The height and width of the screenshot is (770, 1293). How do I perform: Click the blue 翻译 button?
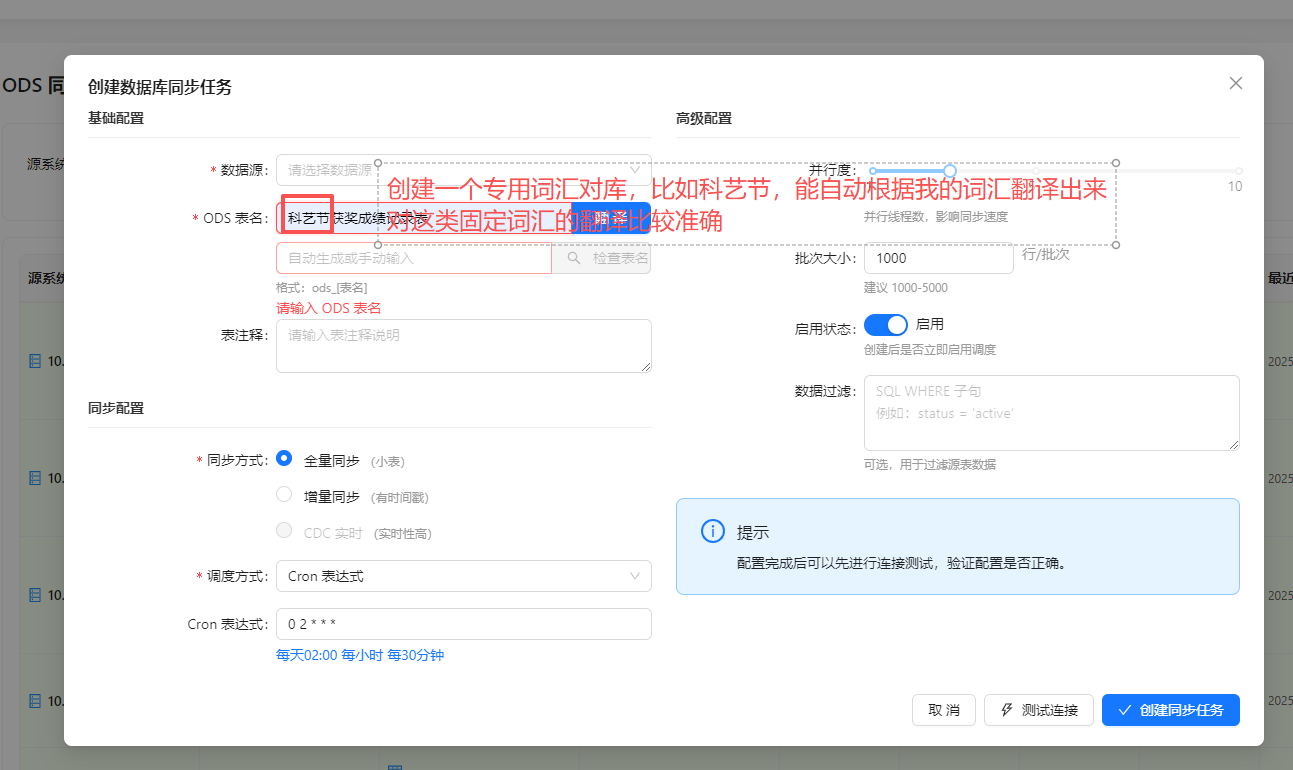[610, 218]
